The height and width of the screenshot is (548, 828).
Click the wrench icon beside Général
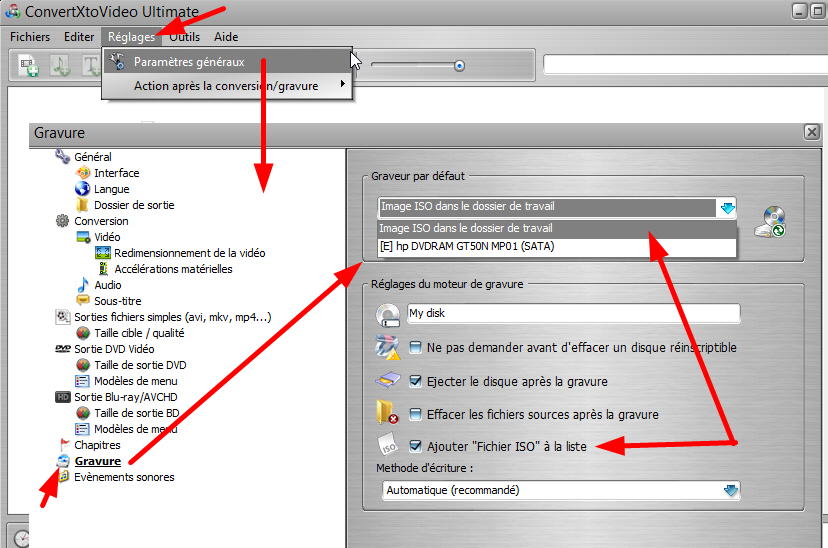62,157
